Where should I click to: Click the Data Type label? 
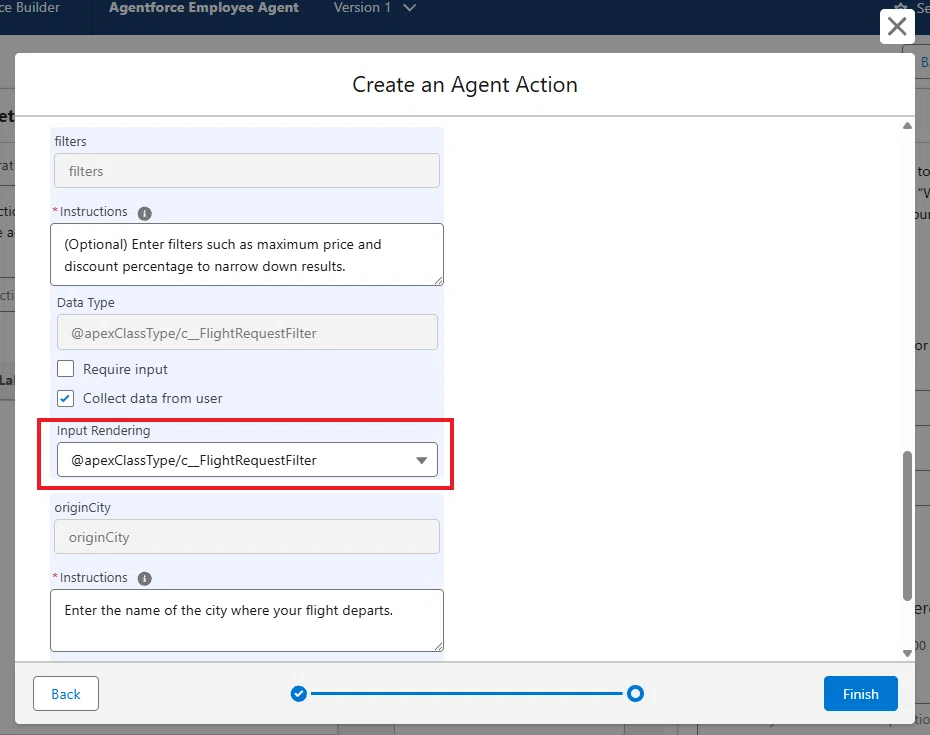[85, 303]
